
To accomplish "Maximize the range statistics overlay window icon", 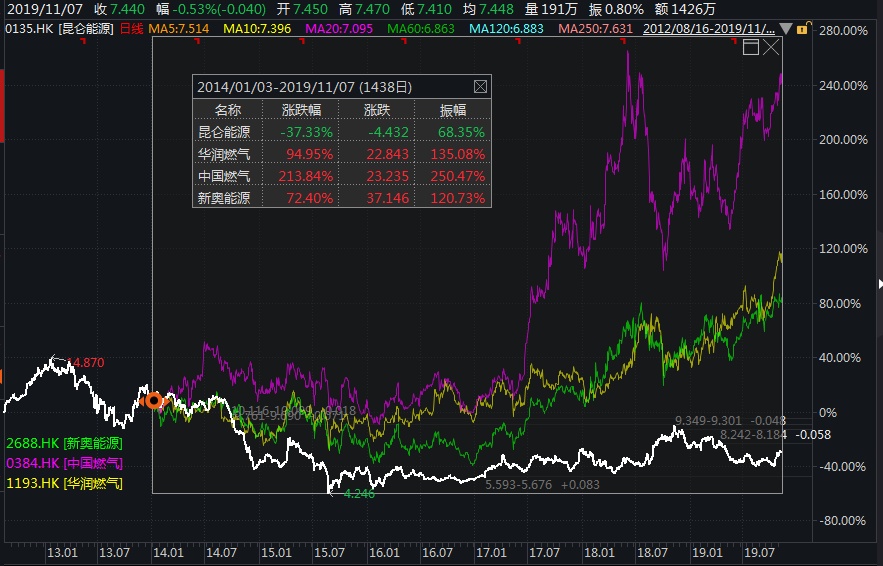I will point(751,47).
